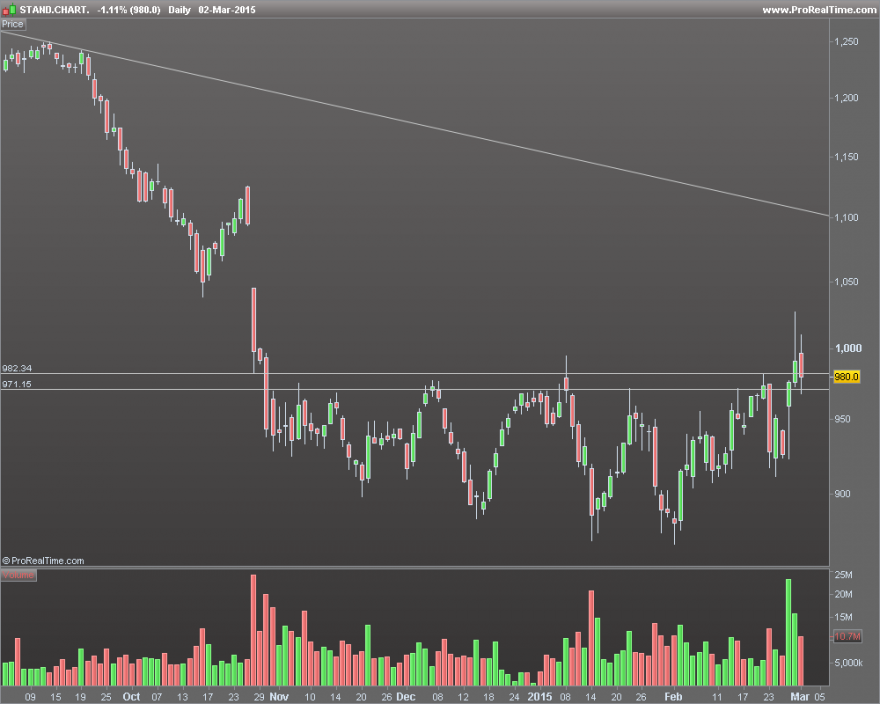
Task: Click the -1.11% (980.0) change value
Action: pos(129,10)
